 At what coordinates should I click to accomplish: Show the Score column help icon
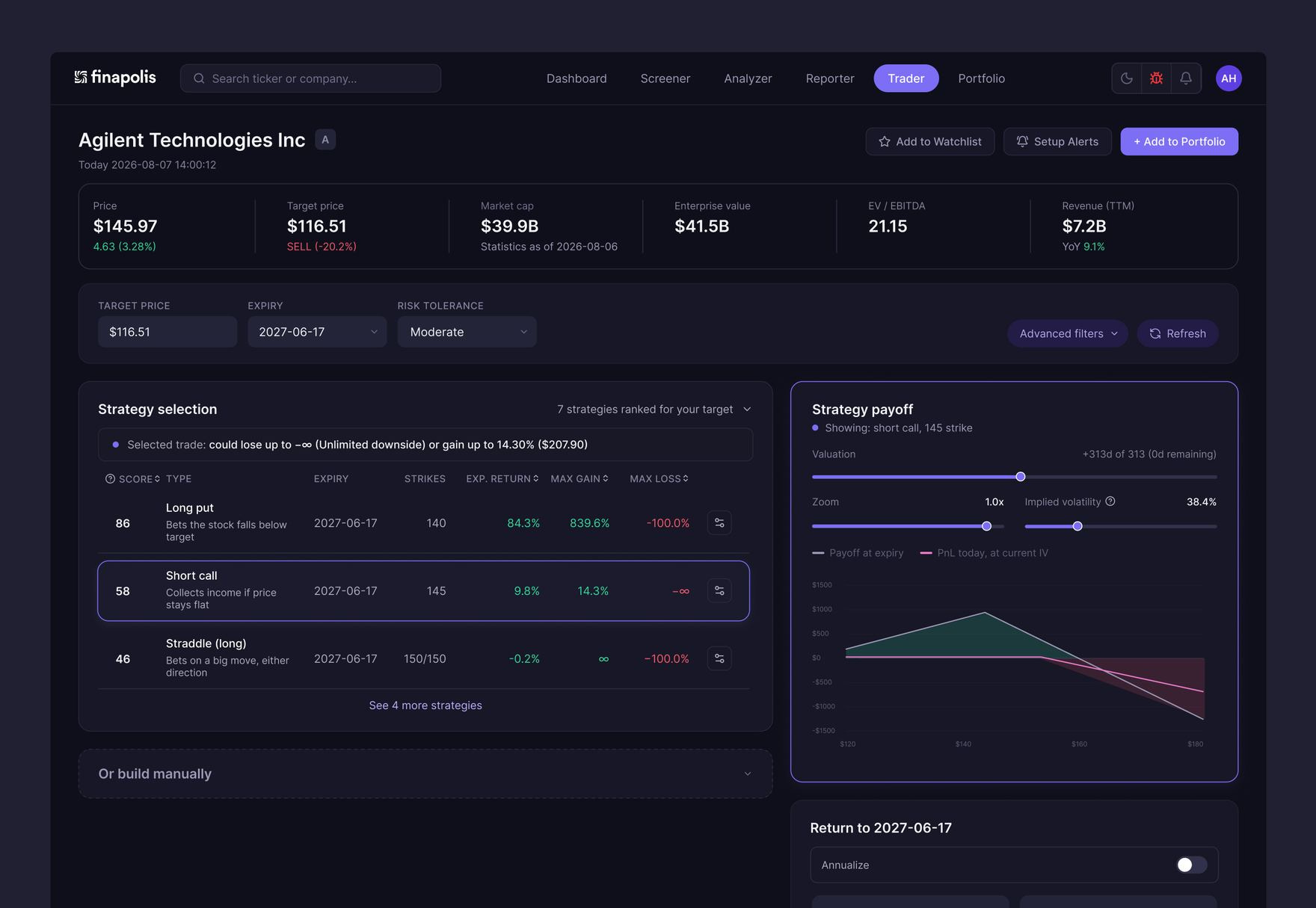[110, 479]
